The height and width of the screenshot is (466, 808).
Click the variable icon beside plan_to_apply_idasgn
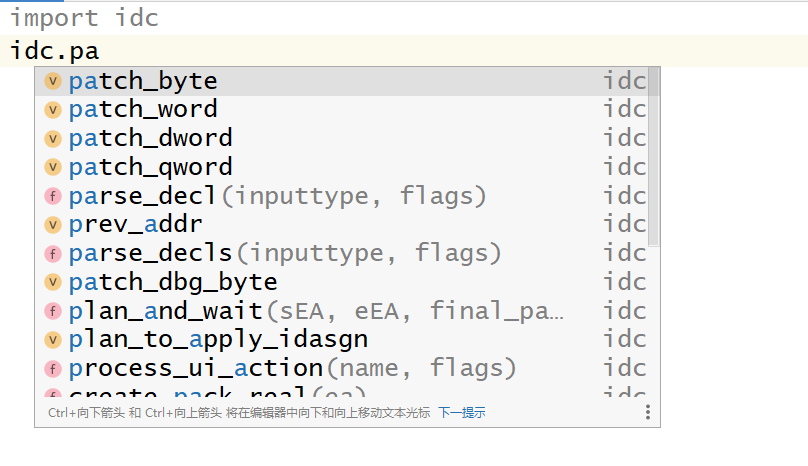click(x=53, y=340)
